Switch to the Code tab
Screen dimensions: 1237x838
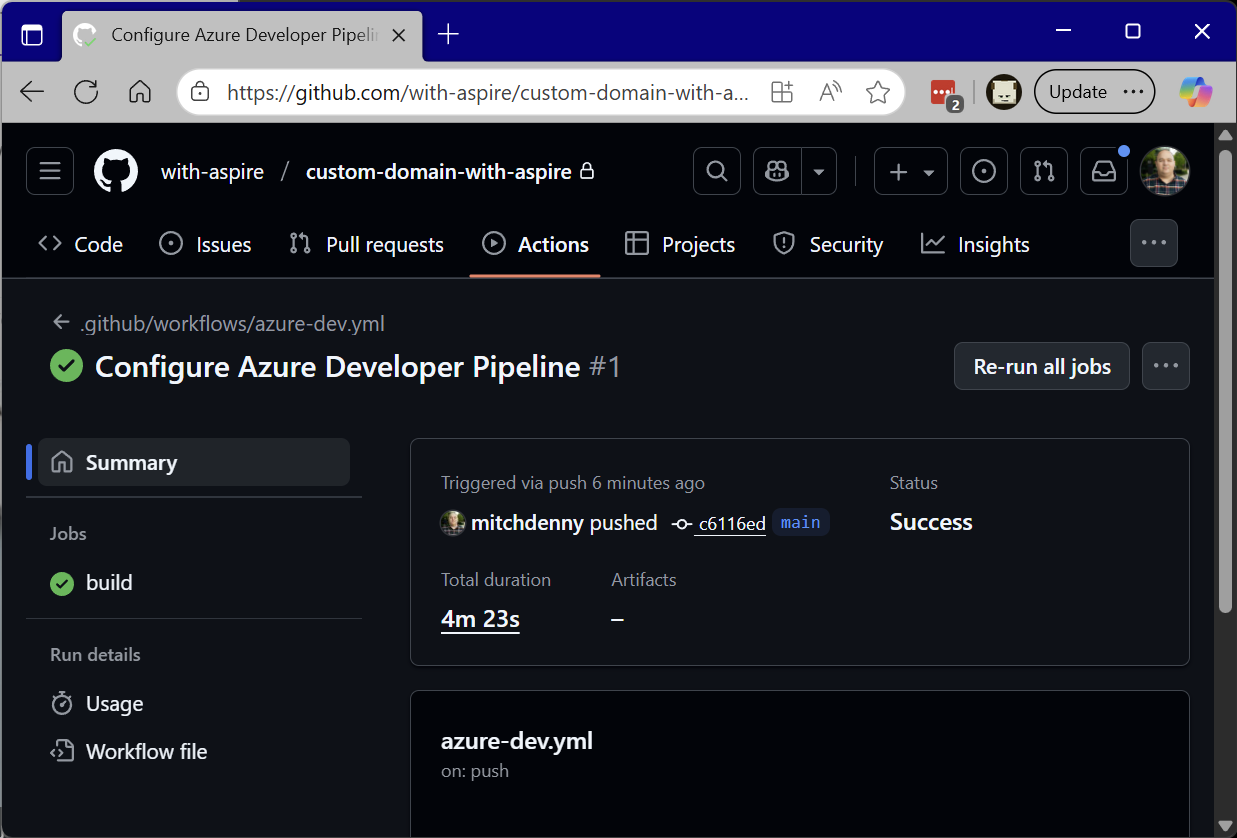coord(80,244)
